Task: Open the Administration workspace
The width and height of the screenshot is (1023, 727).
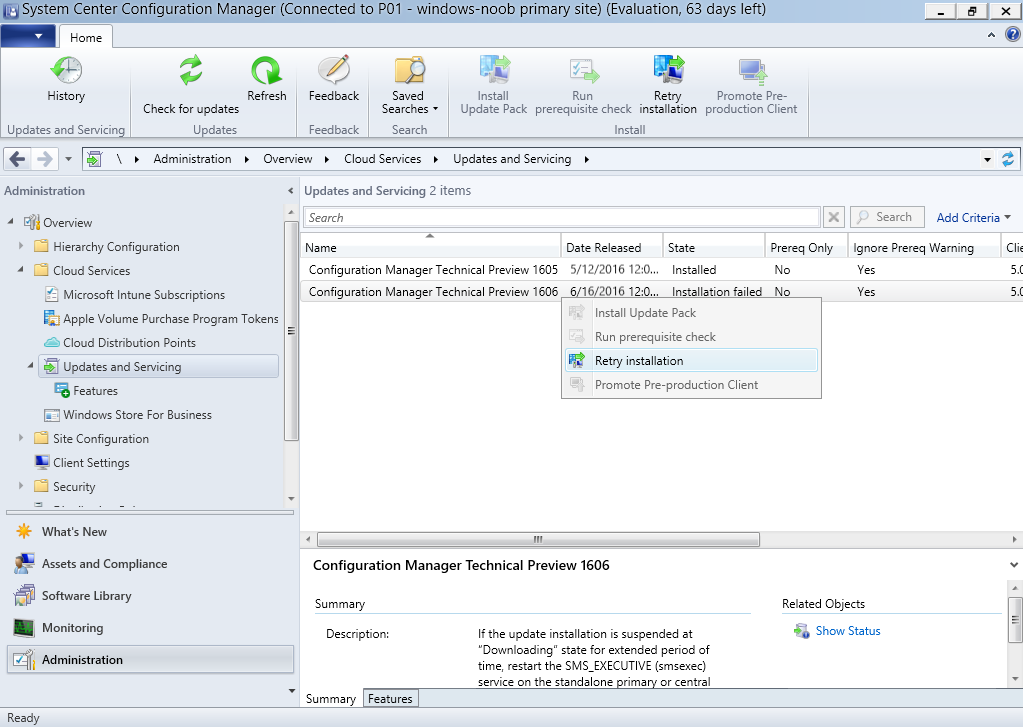Action: (x=150, y=660)
